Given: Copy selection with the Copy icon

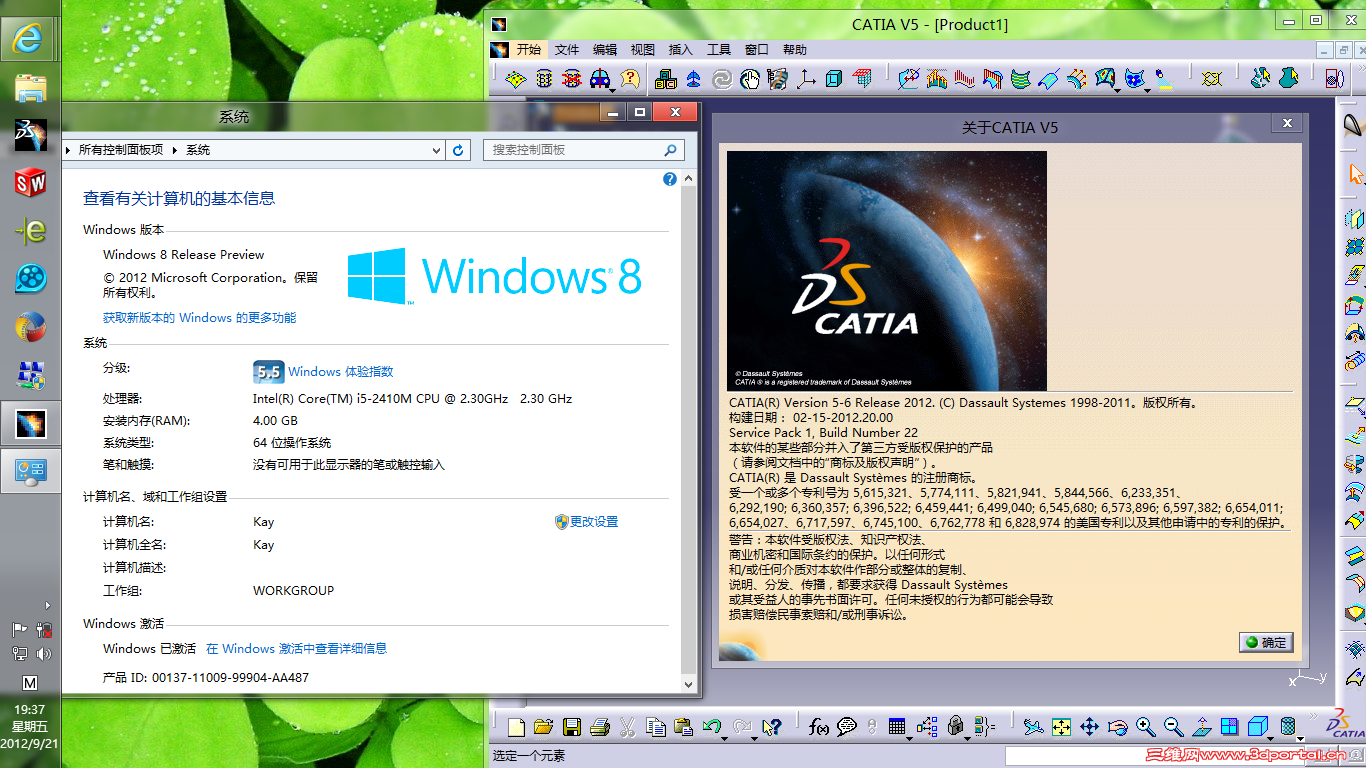Looking at the screenshot, I should pos(656,727).
